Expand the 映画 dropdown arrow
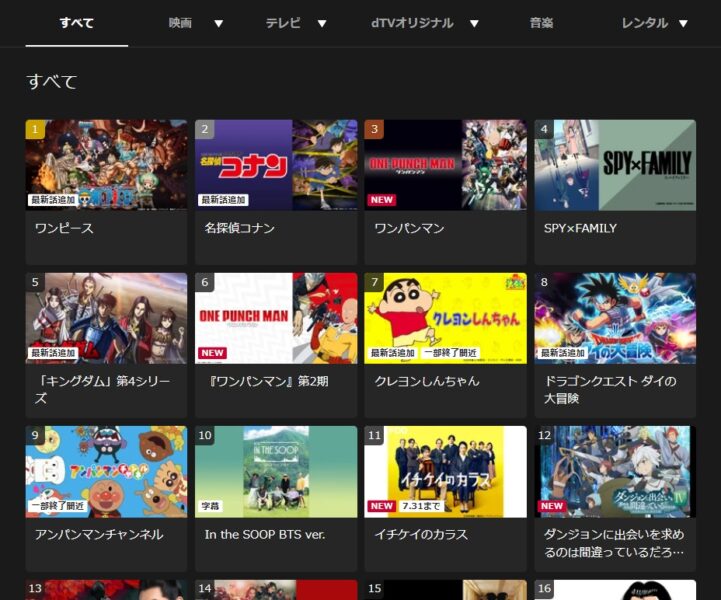Screen dimensions: 721x600 [x=219, y=23]
